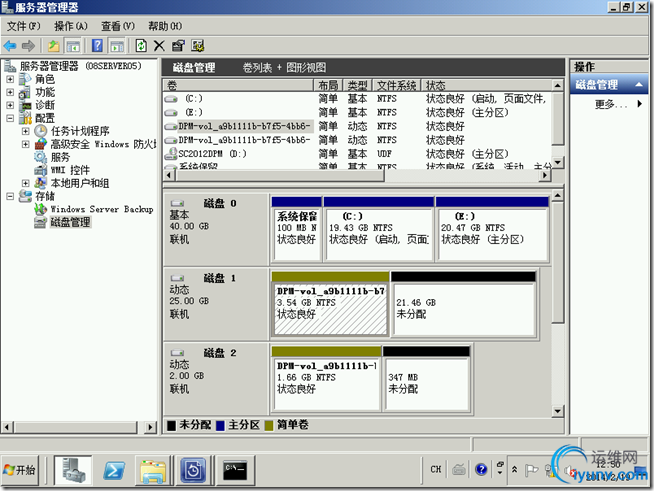
Task: Expand the 诊断 tree node
Action: coord(10,105)
